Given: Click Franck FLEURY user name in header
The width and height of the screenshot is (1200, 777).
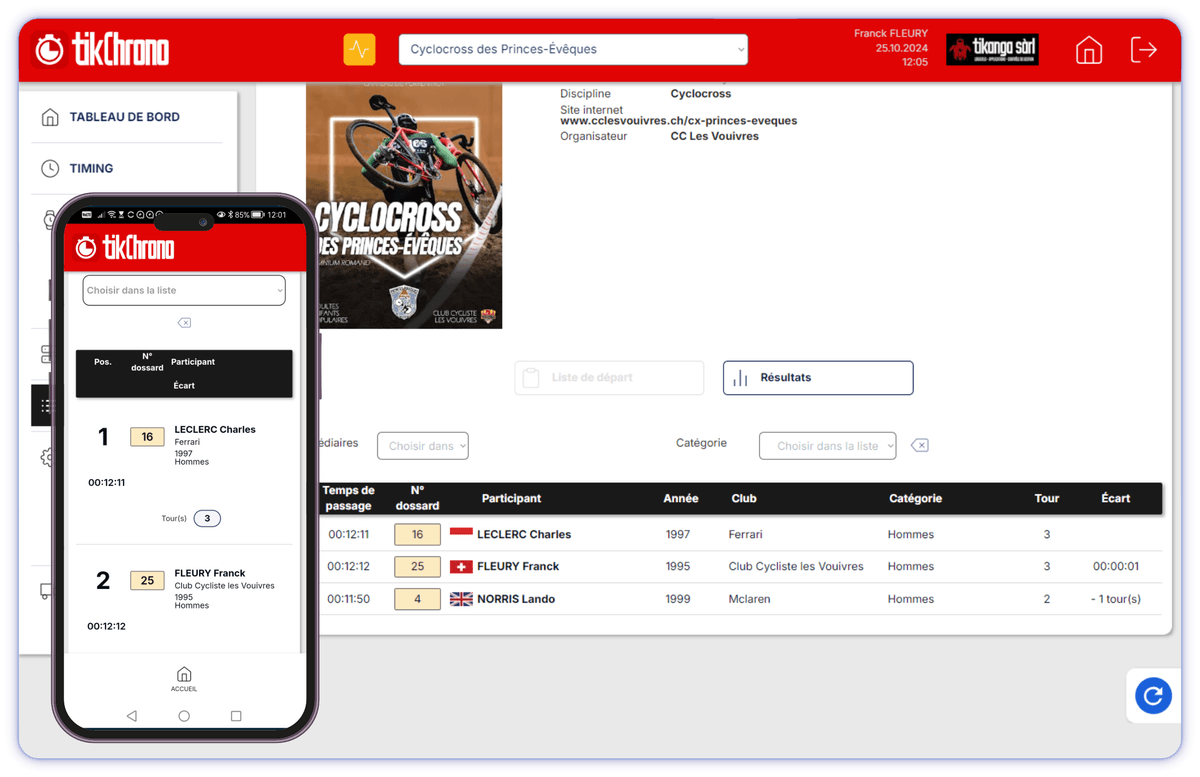Looking at the screenshot, I should click(x=891, y=34).
